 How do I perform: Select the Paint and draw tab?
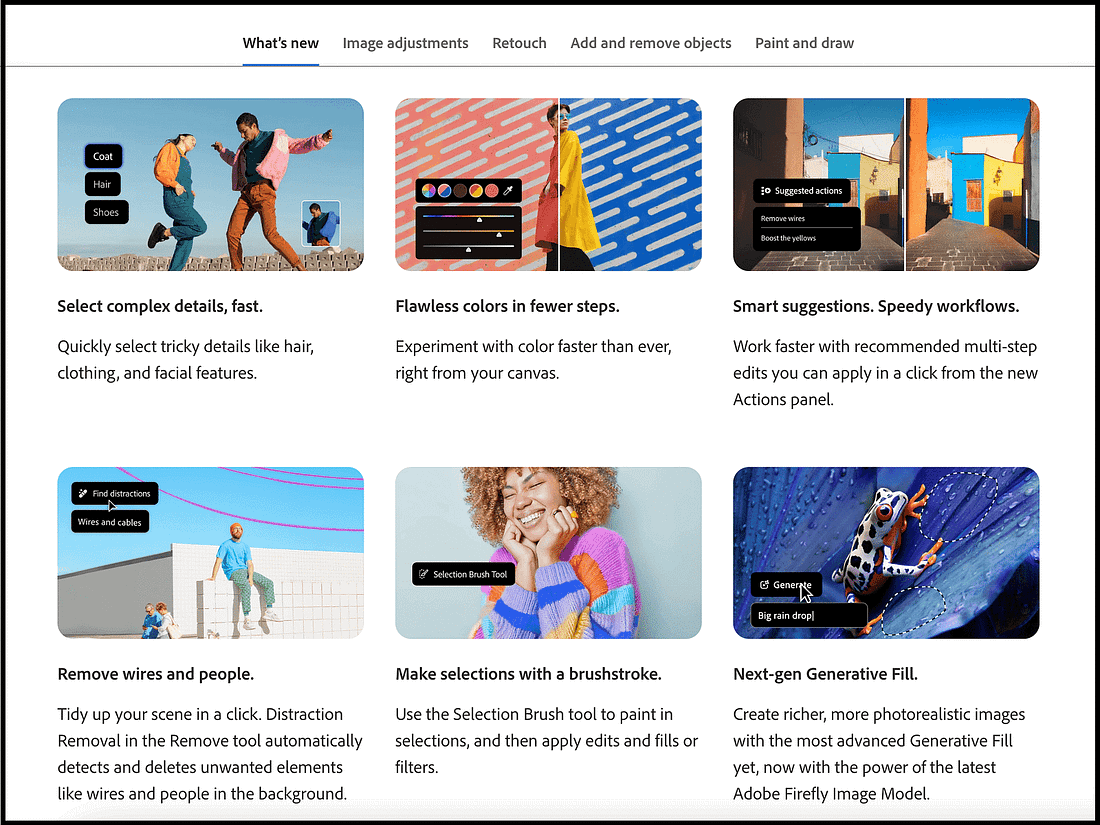click(805, 43)
